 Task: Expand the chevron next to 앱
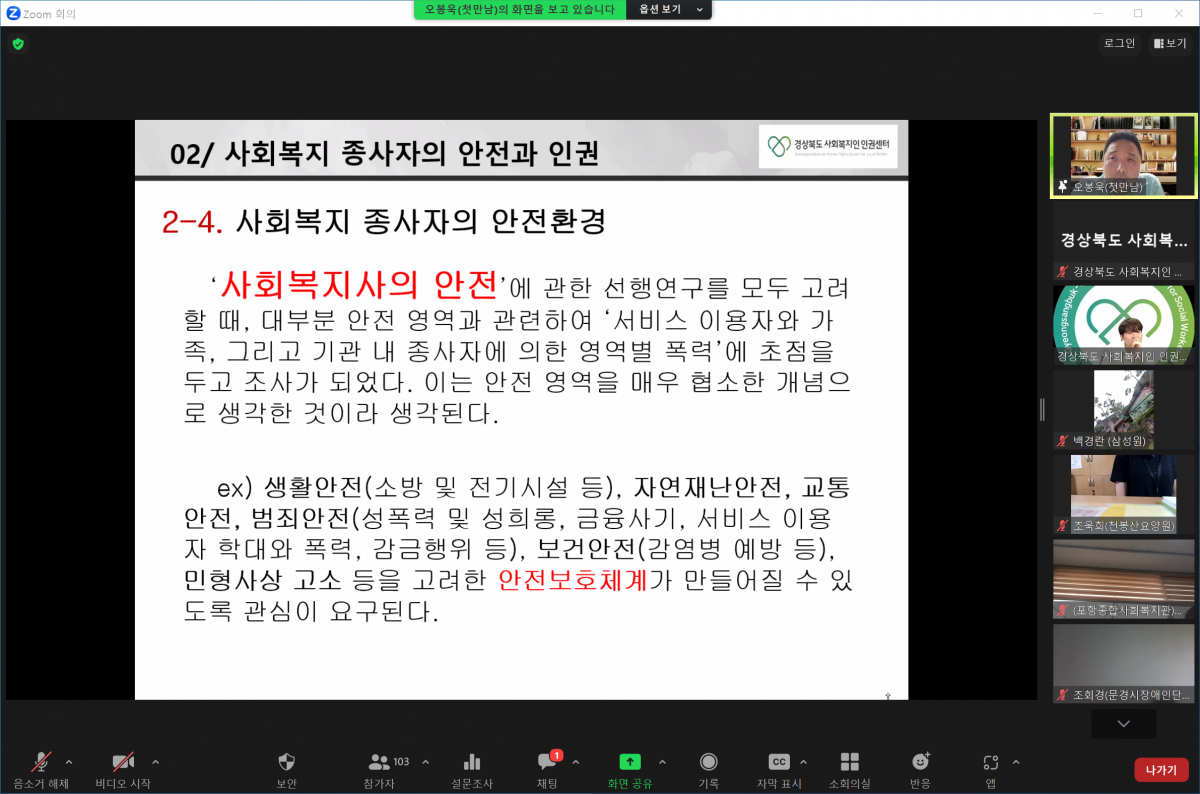(1016, 761)
